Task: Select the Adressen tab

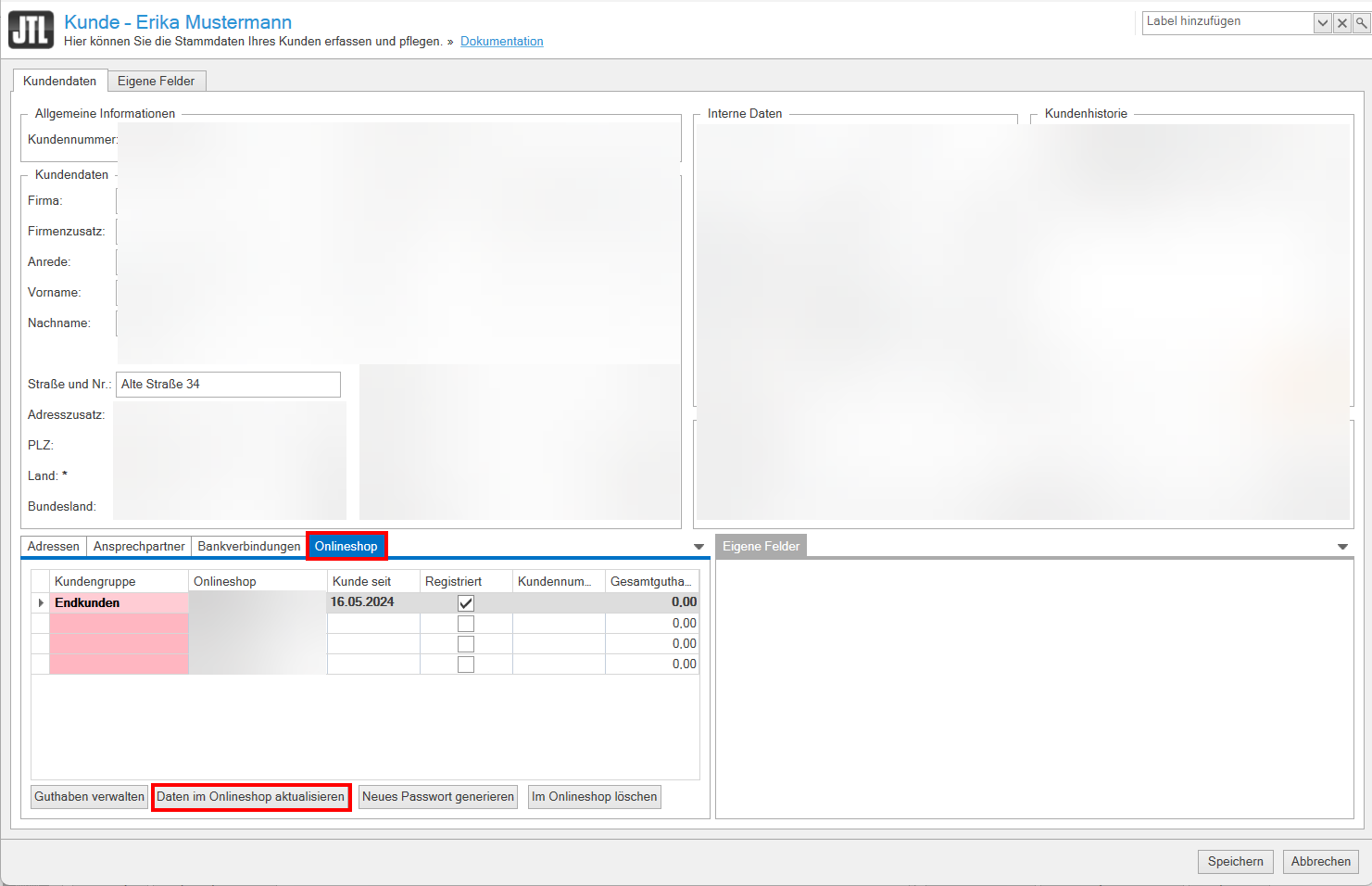Action: coord(54,547)
